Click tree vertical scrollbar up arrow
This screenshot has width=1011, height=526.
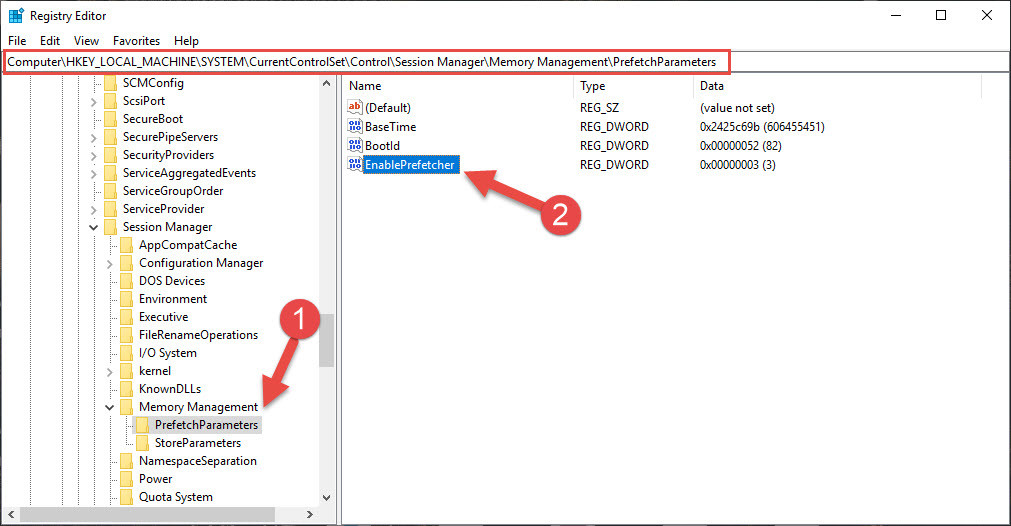(326, 83)
